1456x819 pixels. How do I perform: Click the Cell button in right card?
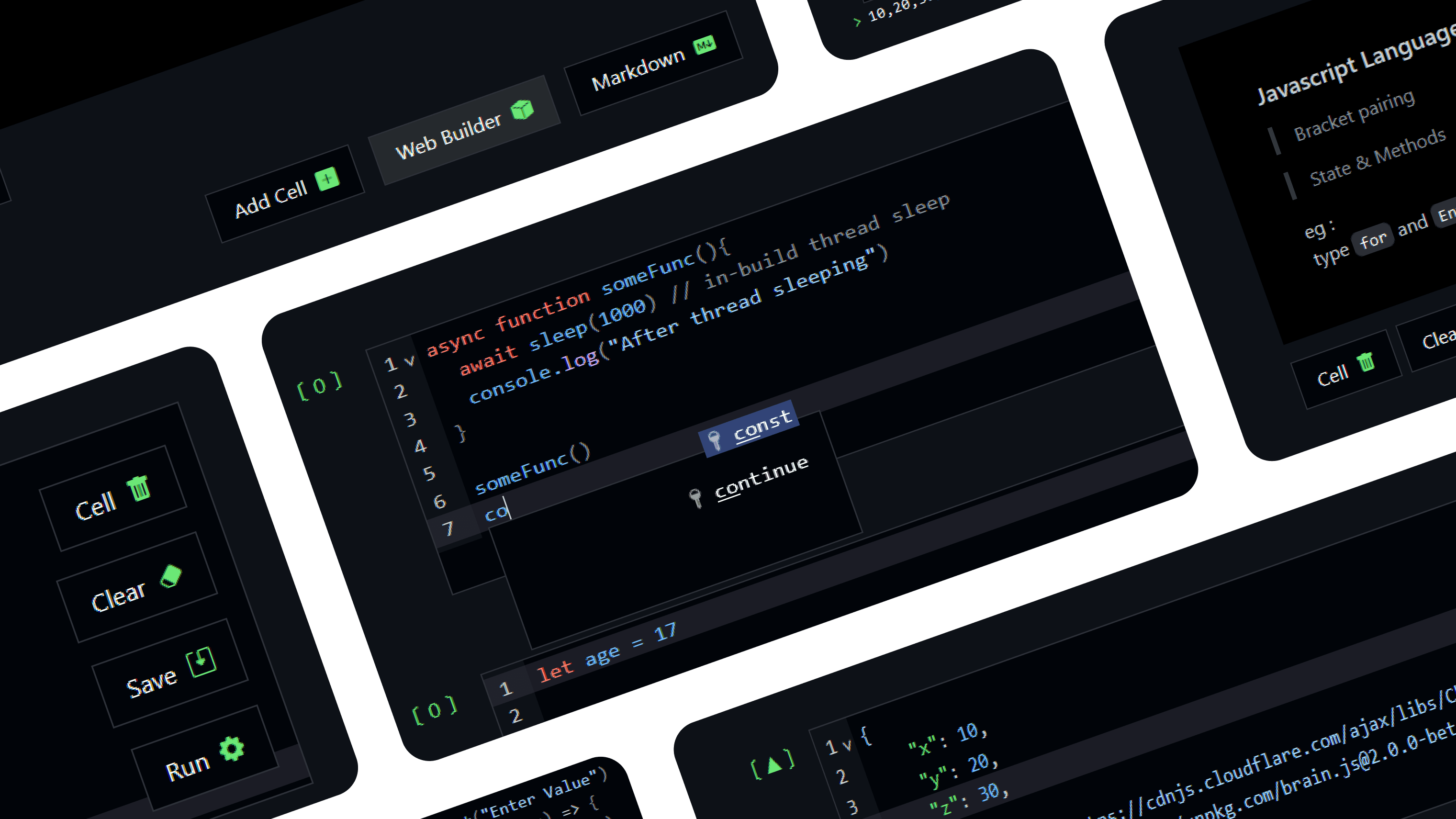coord(1346,369)
